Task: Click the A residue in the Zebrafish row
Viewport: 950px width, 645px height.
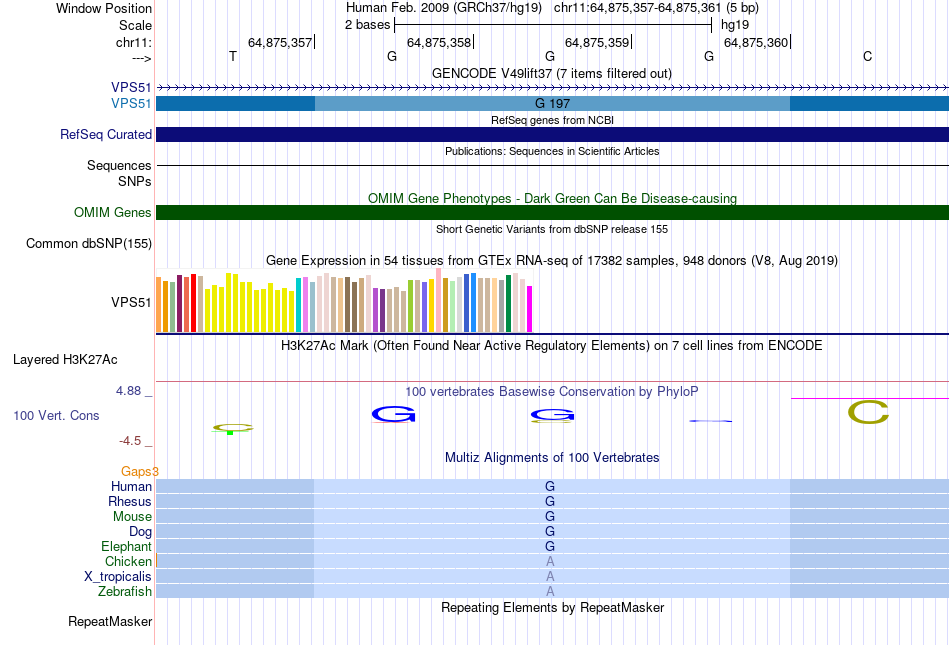Action: point(550,591)
